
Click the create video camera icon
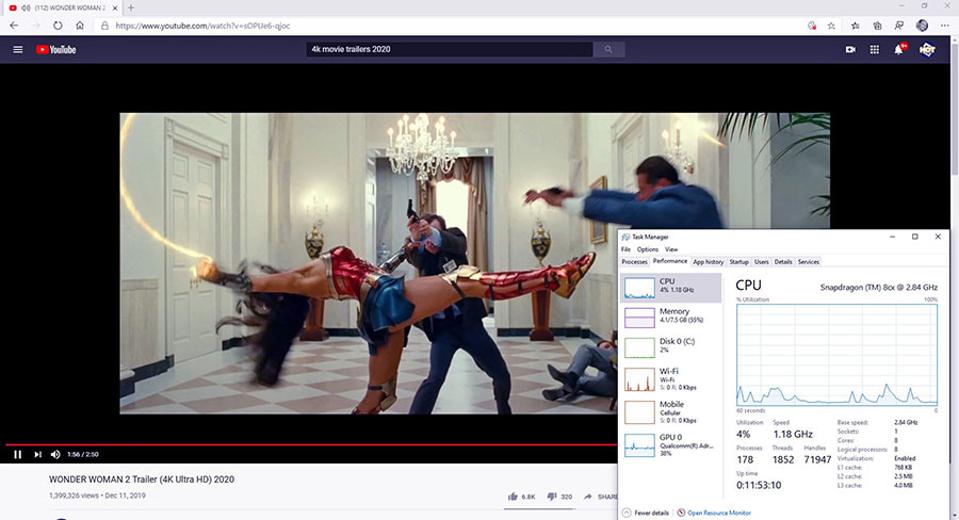click(850, 49)
